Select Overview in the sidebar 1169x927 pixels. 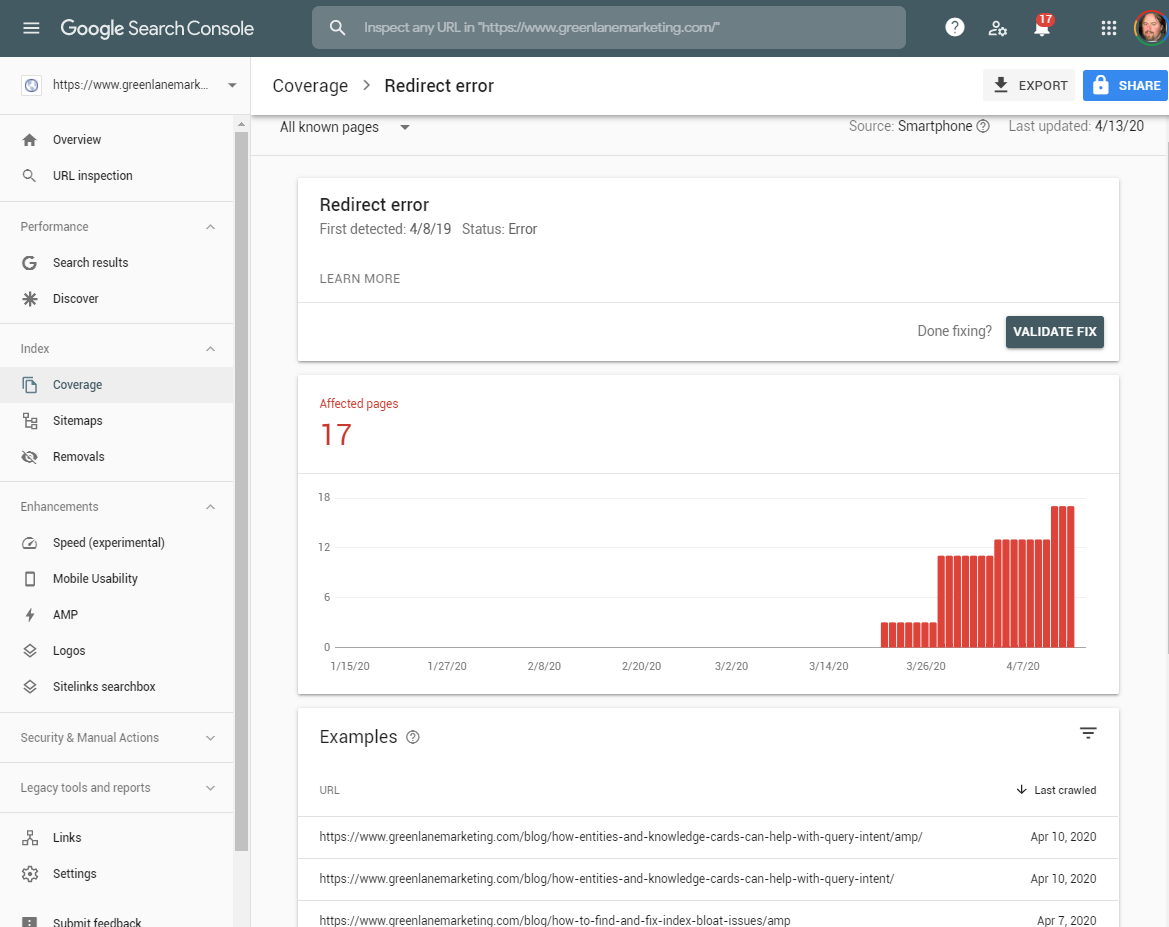pyautogui.click(x=76, y=139)
